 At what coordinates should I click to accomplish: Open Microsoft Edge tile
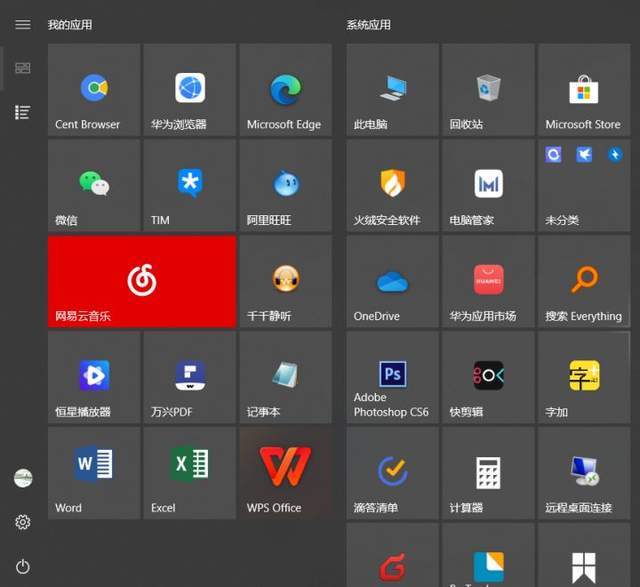(x=286, y=90)
